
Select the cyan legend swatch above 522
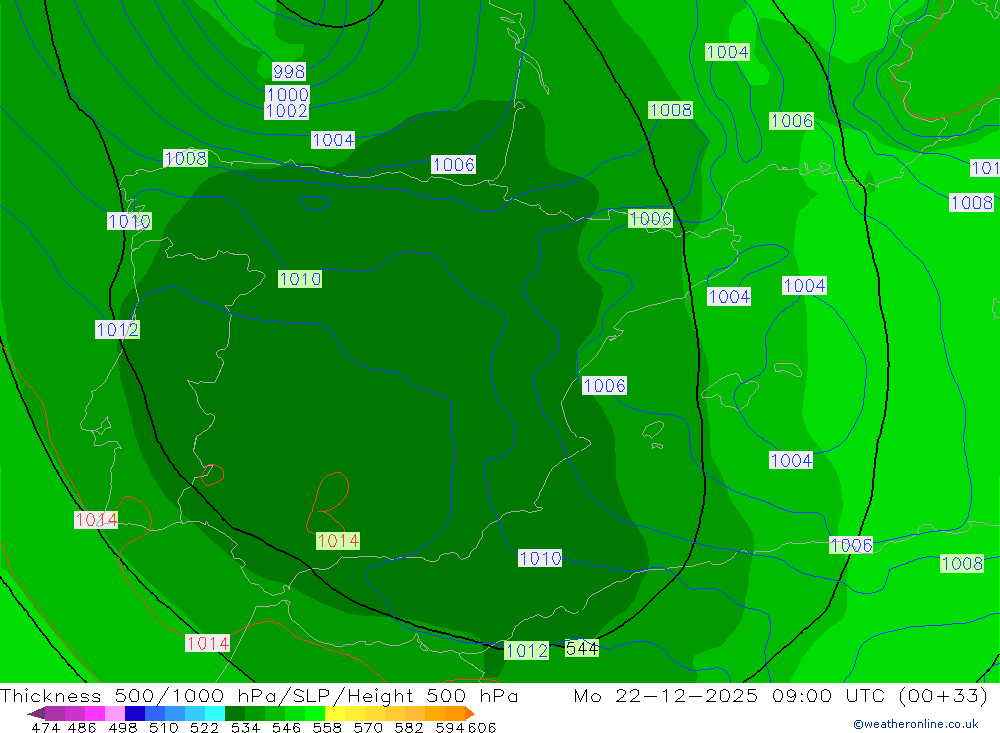click(215, 713)
